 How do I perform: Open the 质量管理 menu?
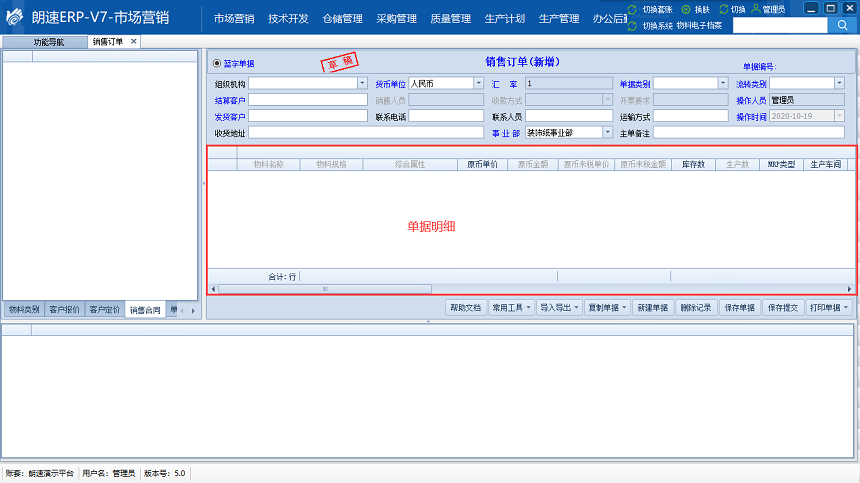[450, 19]
